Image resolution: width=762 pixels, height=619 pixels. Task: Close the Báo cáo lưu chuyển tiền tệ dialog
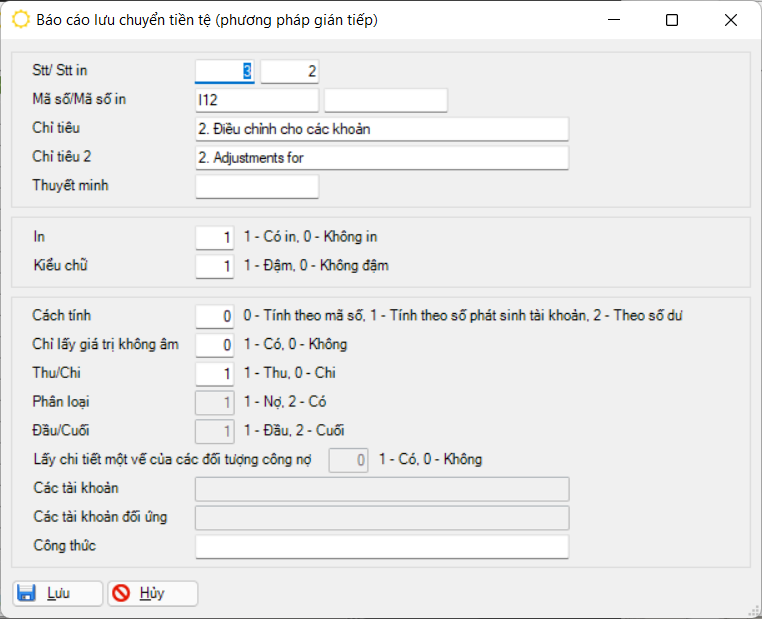coord(731,20)
